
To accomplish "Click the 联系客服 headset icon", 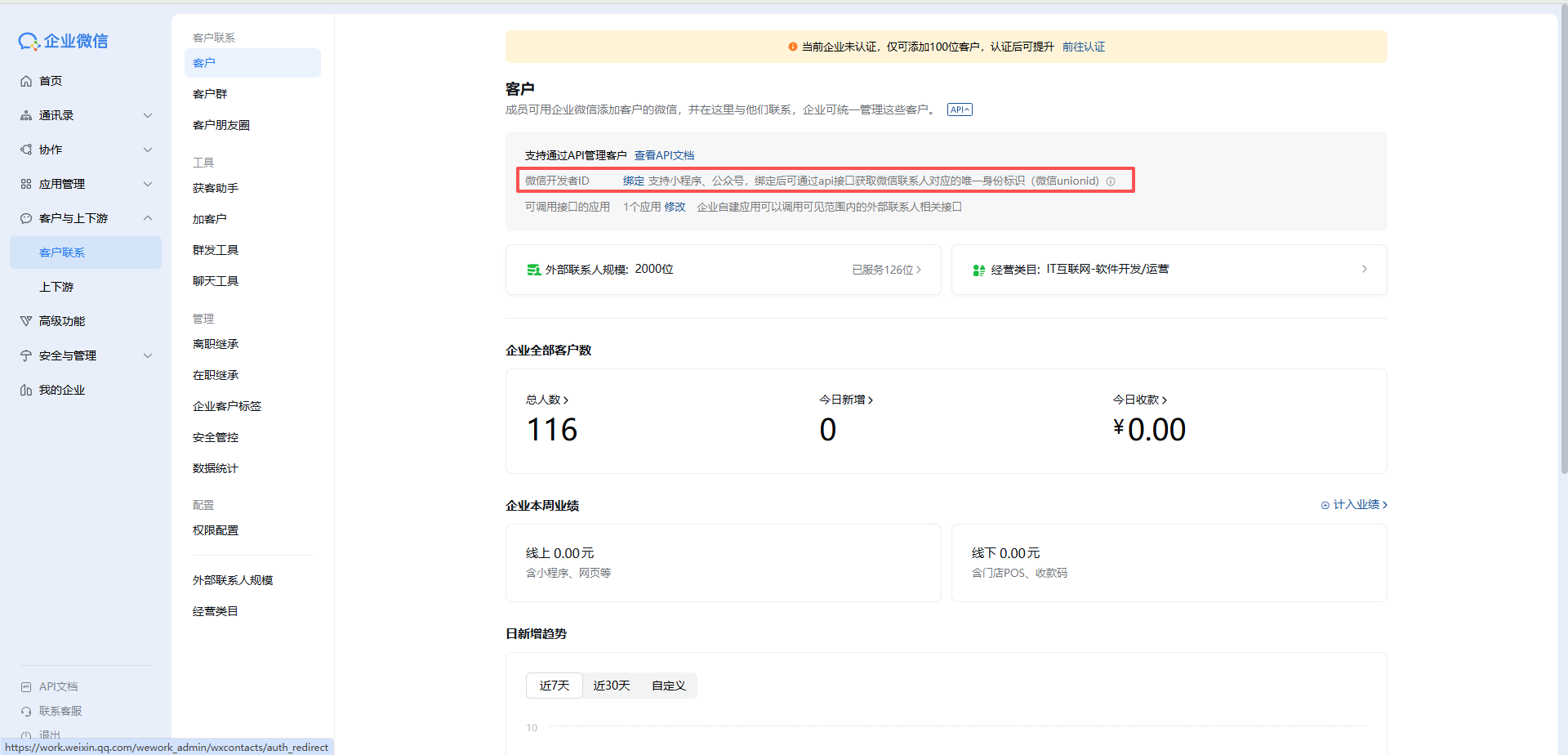I will [x=26, y=712].
